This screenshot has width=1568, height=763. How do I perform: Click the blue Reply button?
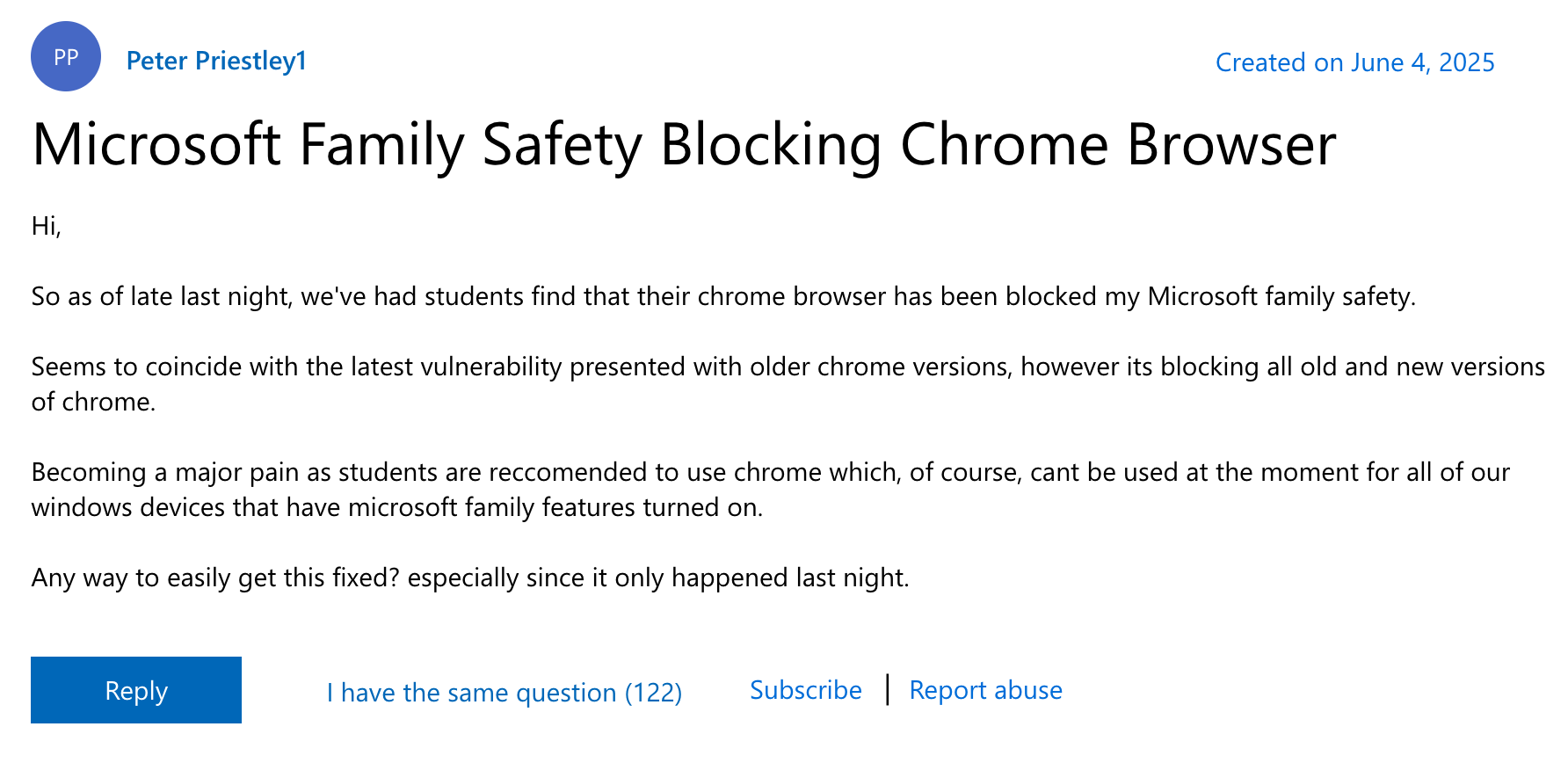click(136, 690)
